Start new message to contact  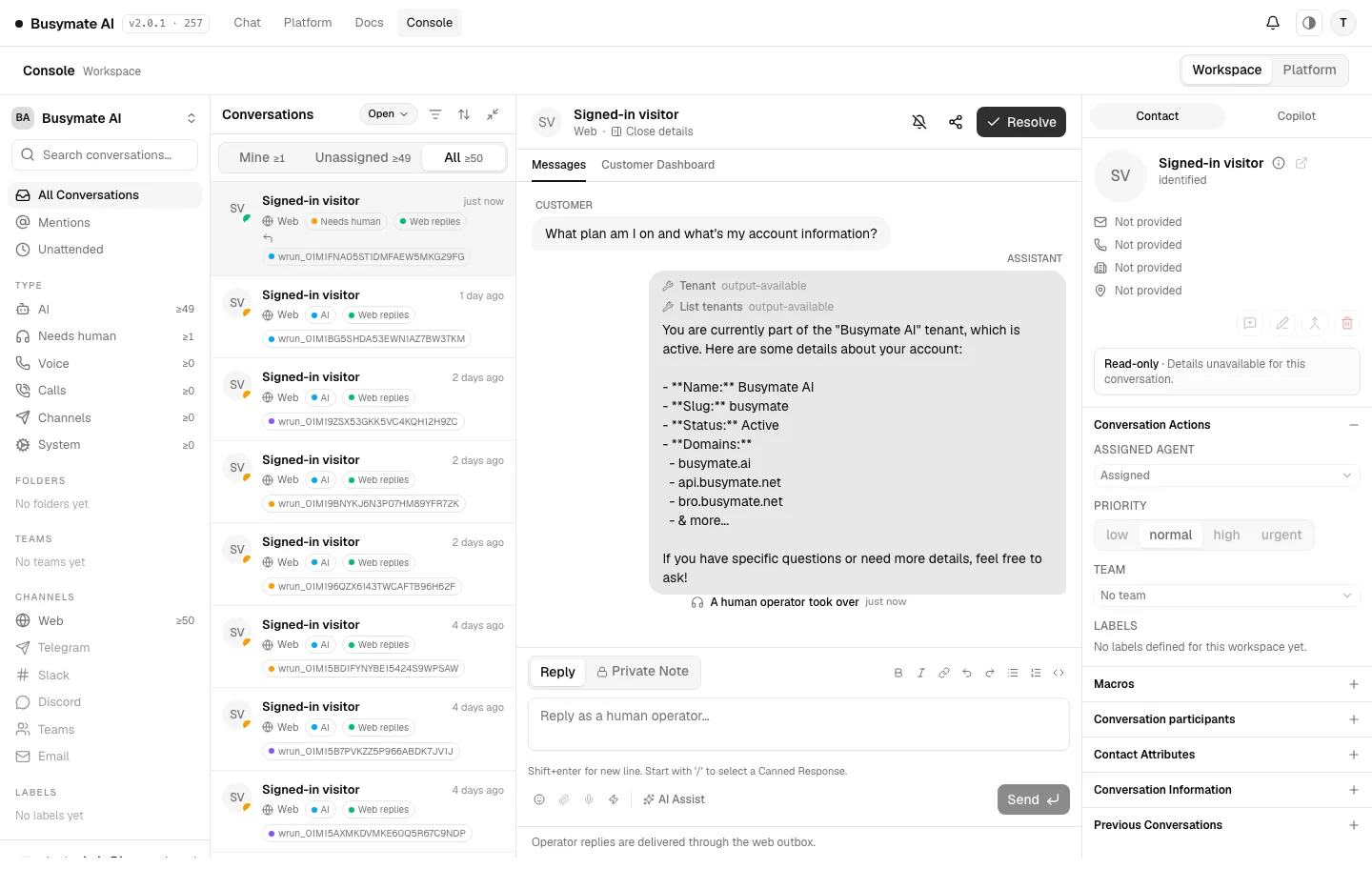point(1250,323)
